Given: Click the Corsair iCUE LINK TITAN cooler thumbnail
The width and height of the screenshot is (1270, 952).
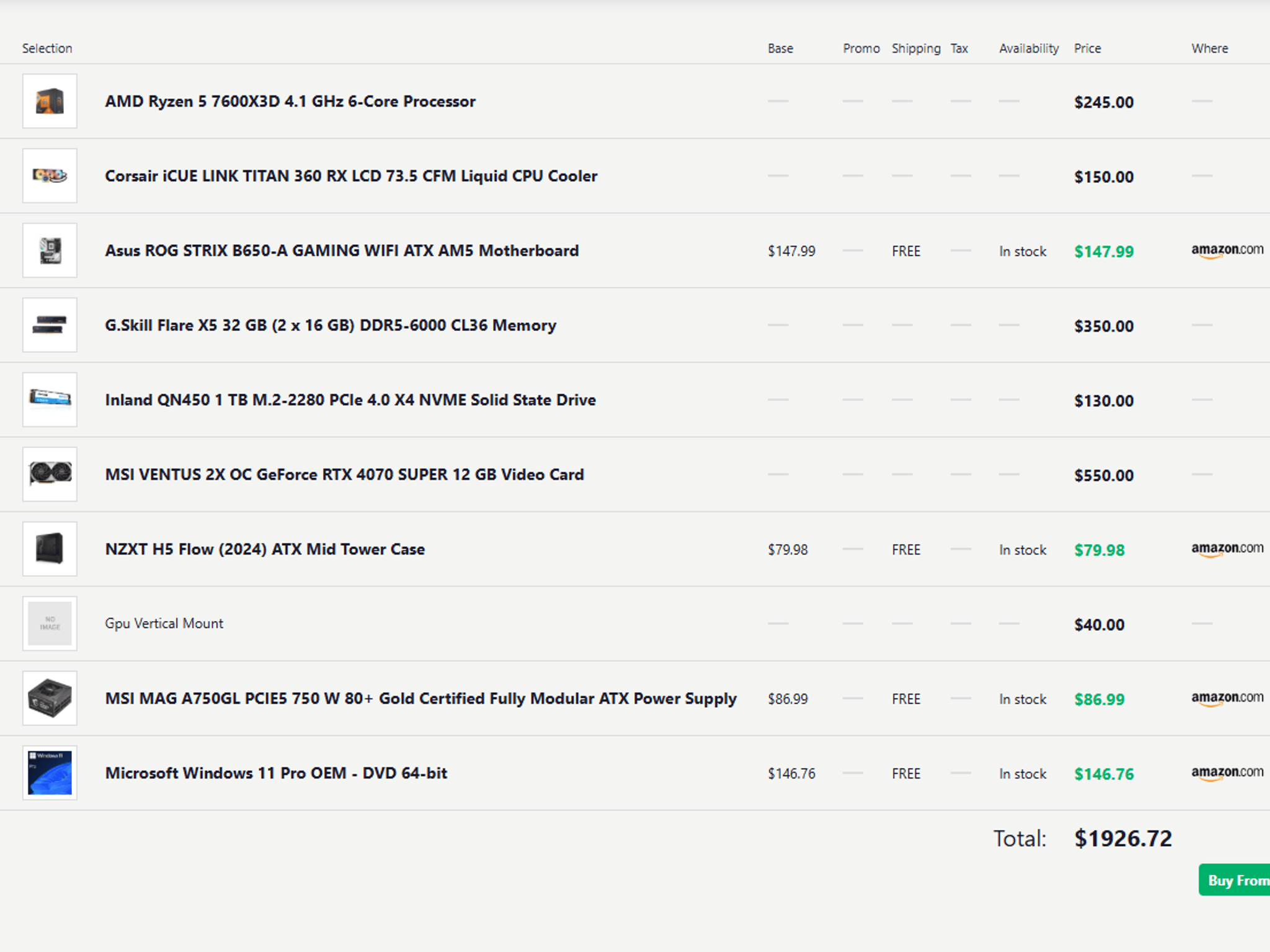Looking at the screenshot, I should point(50,175).
